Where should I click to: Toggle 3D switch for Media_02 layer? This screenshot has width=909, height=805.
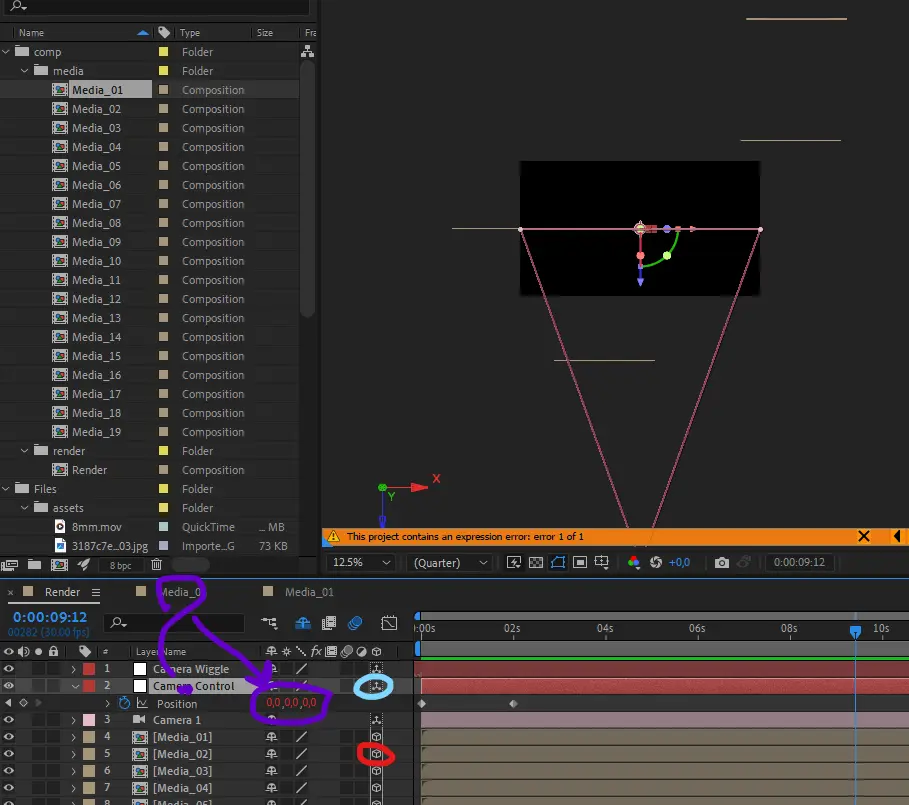(x=376, y=754)
